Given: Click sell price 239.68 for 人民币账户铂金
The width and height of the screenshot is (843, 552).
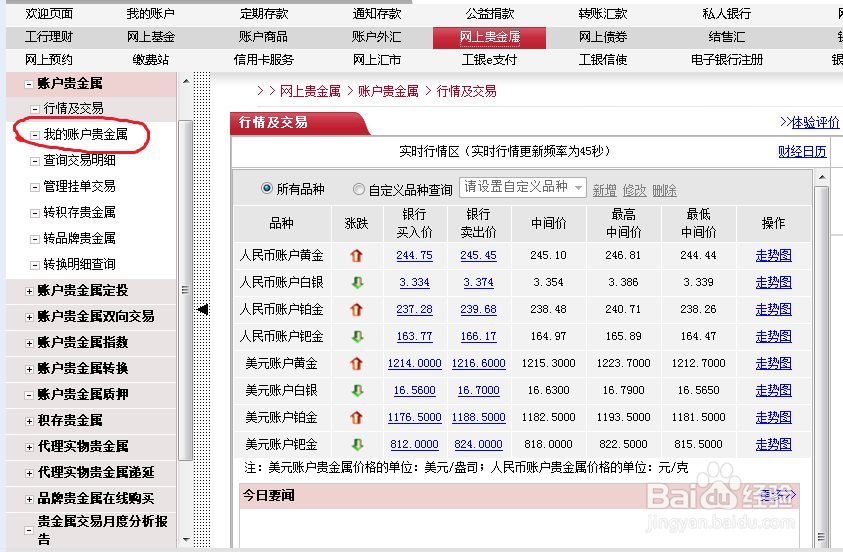Looking at the screenshot, I should (478, 310).
